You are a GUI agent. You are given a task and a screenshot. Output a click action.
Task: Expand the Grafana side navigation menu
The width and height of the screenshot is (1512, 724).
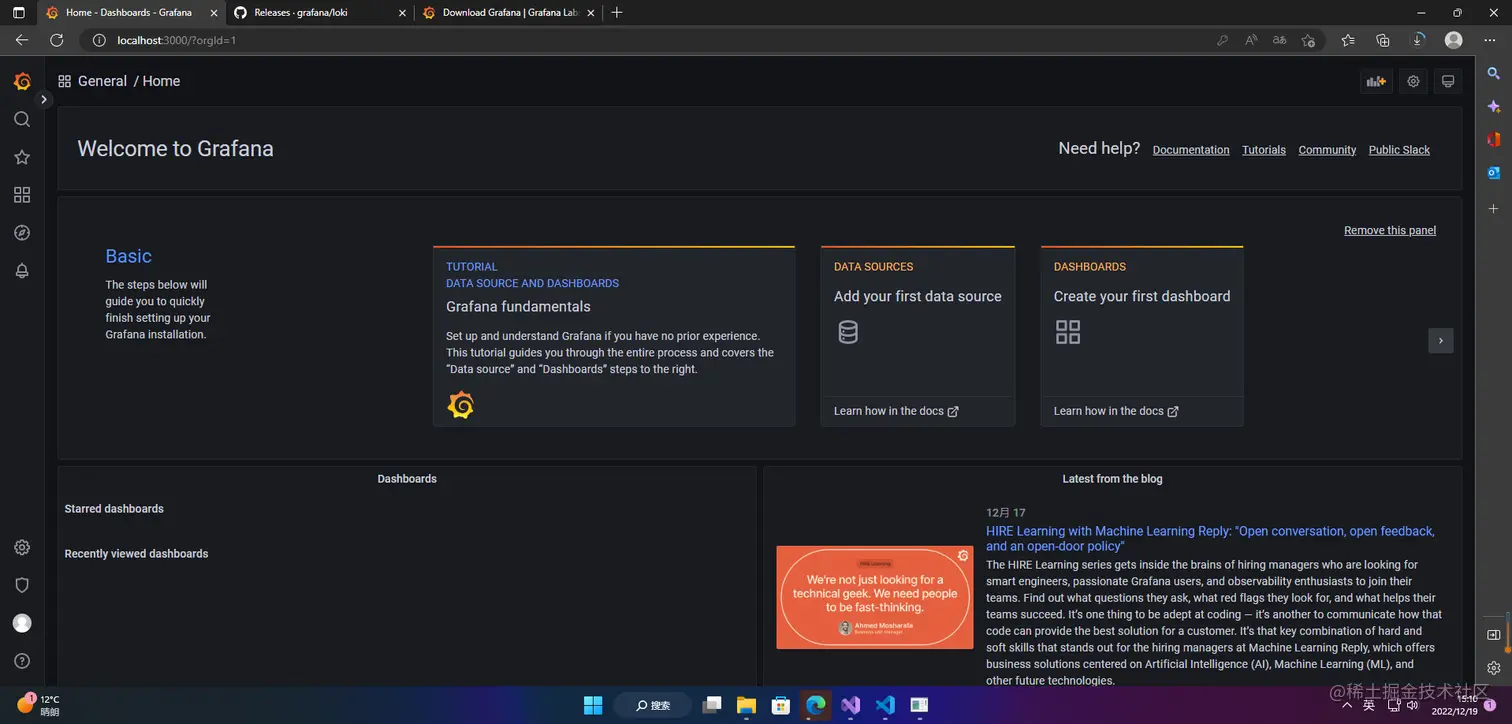[x=44, y=99]
